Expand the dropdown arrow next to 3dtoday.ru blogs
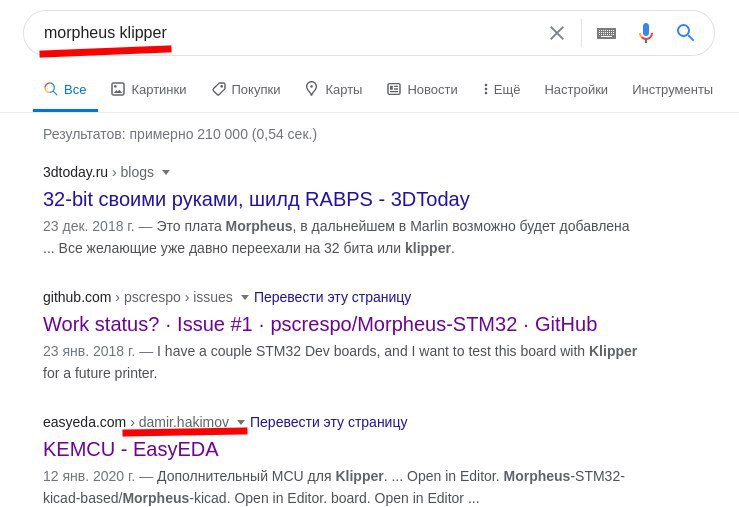 click(166, 172)
